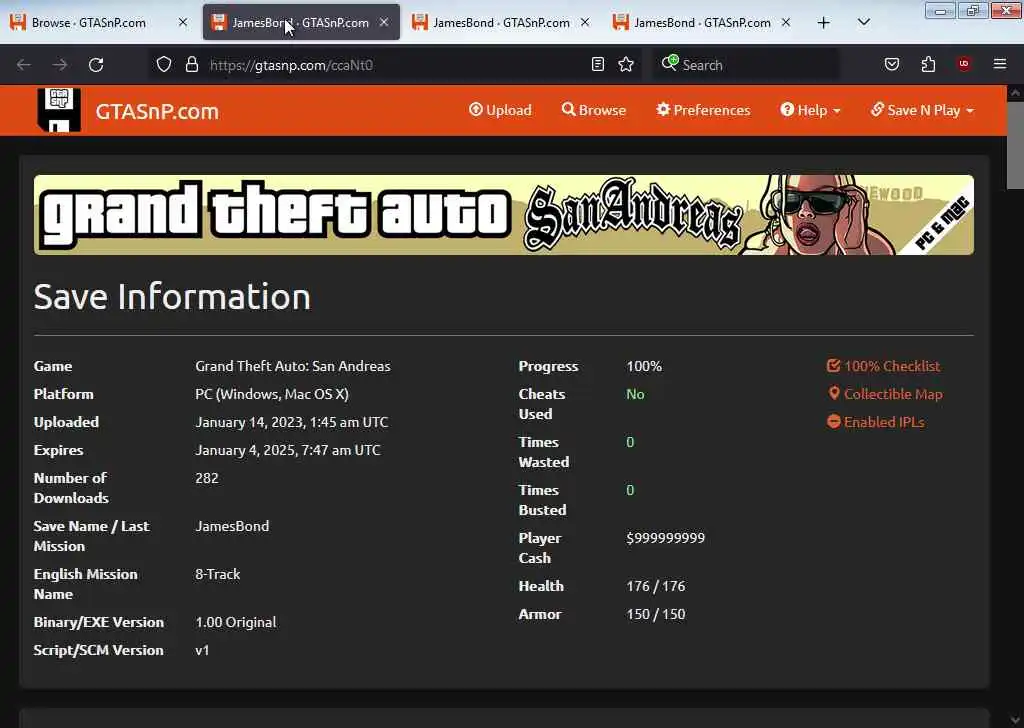Select the armor value 150 / 150
The width and height of the screenshot is (1024, 728).
656,614
